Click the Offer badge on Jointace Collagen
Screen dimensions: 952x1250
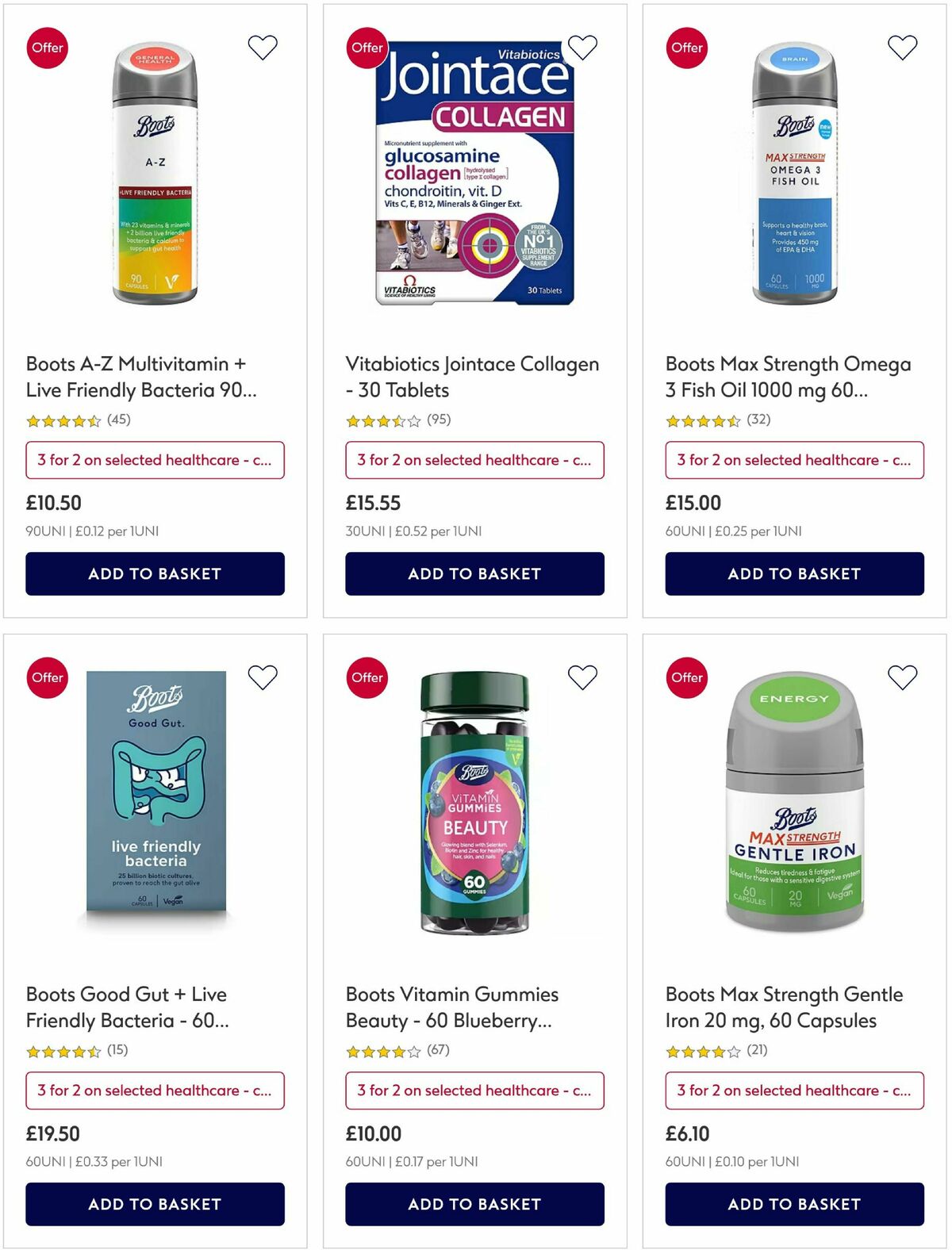(367, 48)
